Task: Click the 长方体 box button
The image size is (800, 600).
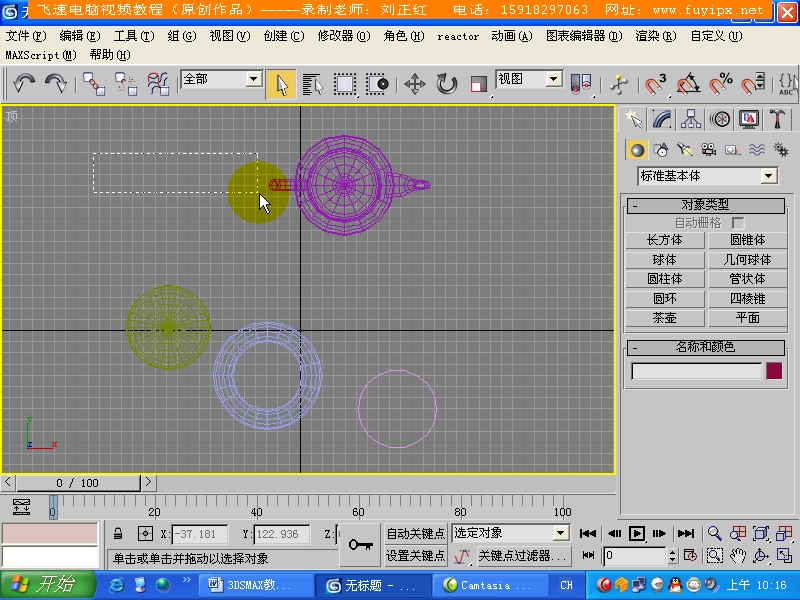Action: (665, 240)
